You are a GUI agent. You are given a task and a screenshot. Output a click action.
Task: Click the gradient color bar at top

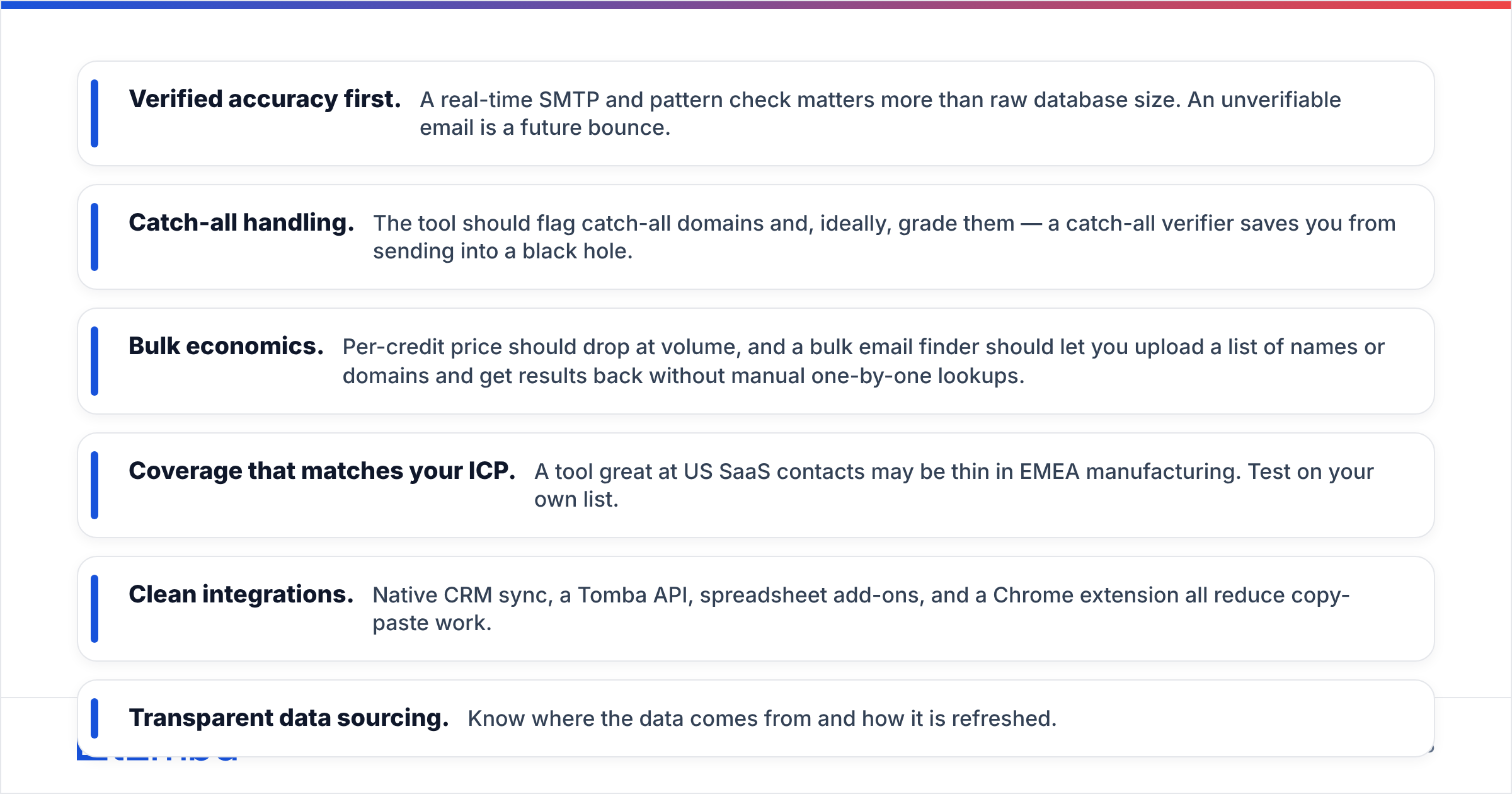tap(756, 4)
